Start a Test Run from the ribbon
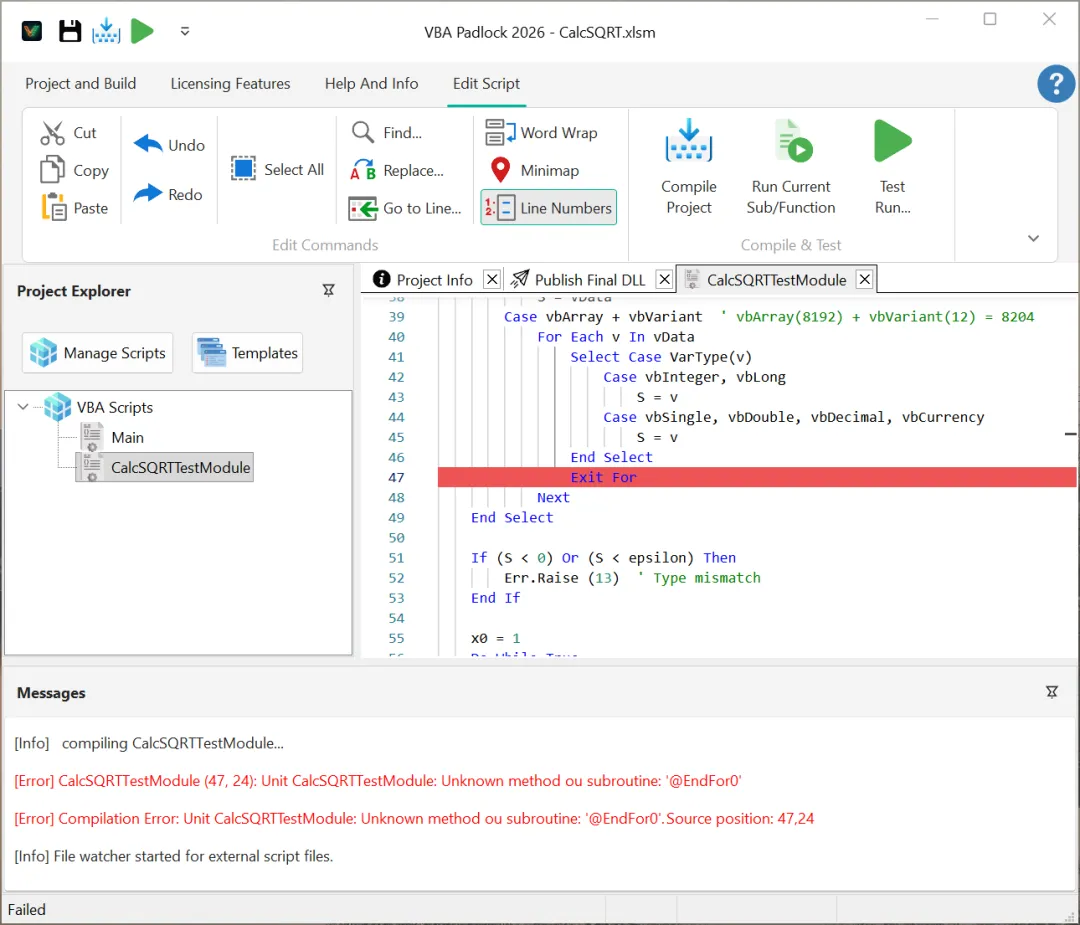 tap(892, 167)
